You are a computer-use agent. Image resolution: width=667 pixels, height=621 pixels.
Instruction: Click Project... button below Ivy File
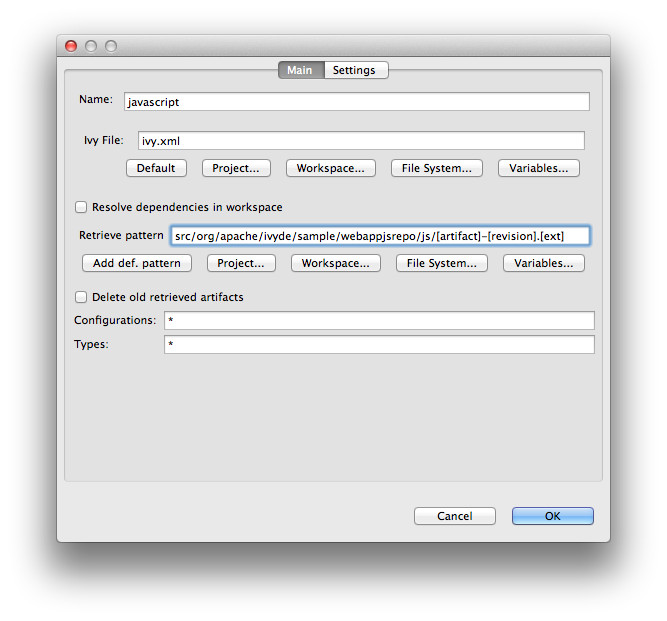pyautogui.click(x=236, y=168)
